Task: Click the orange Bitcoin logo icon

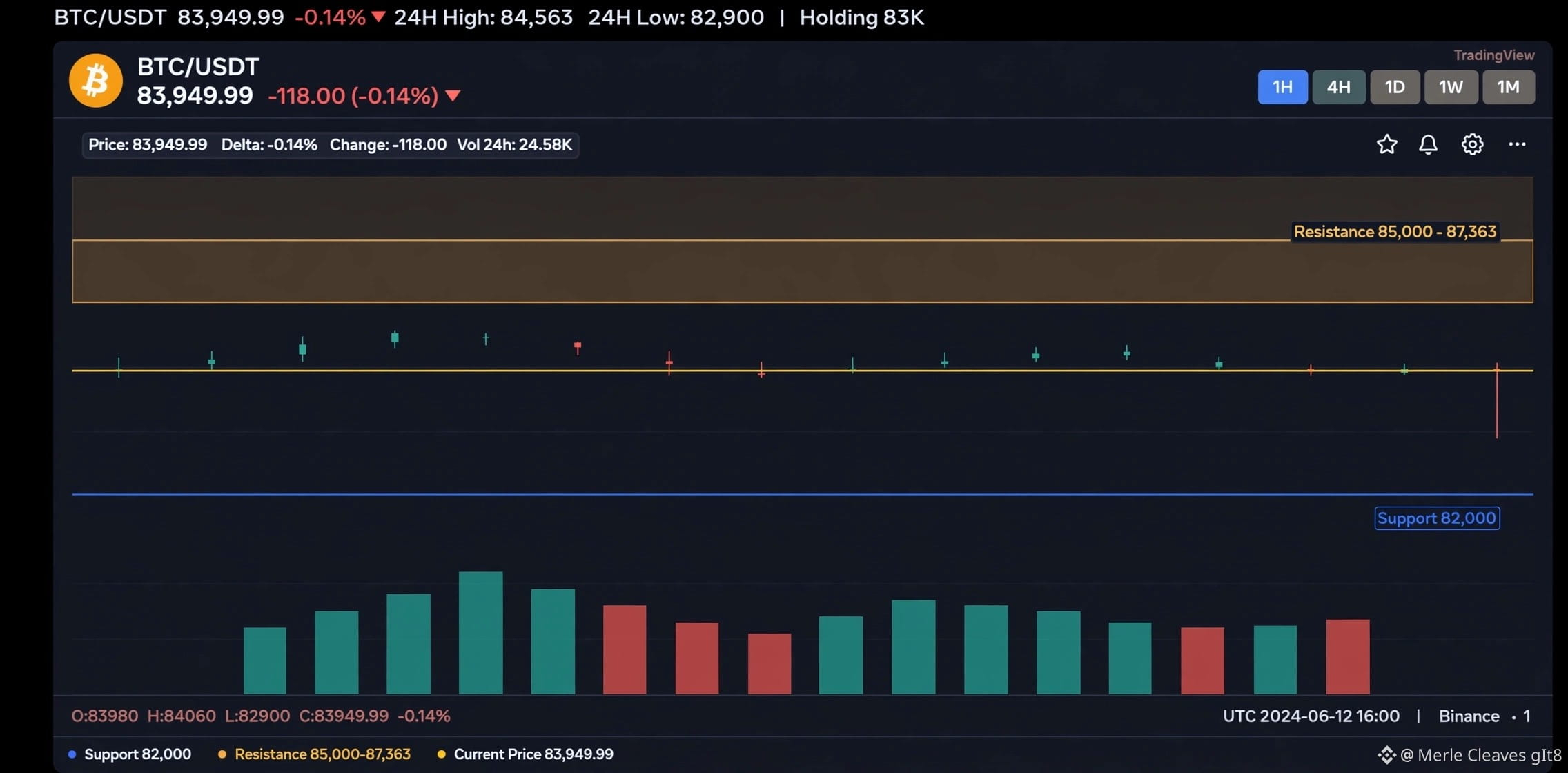Action: (x=96, y=81)
